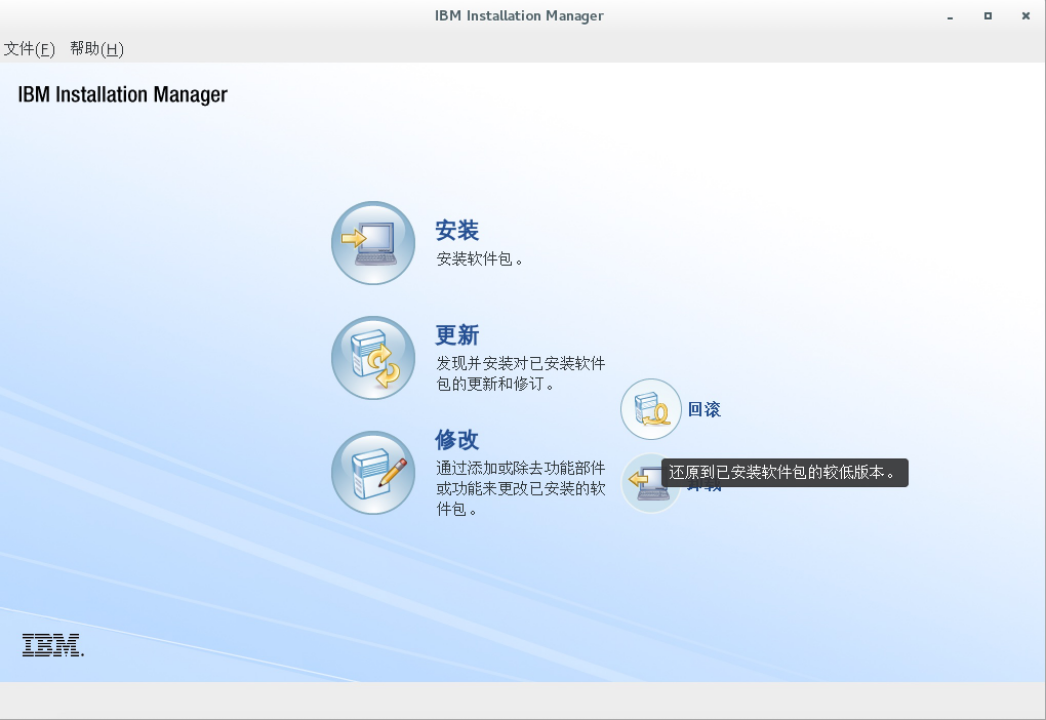1046x720 pixels.
Task: Click the 还原到已安装软件包 tooltip
Action: pyautogui.click(x=785, y=473)
